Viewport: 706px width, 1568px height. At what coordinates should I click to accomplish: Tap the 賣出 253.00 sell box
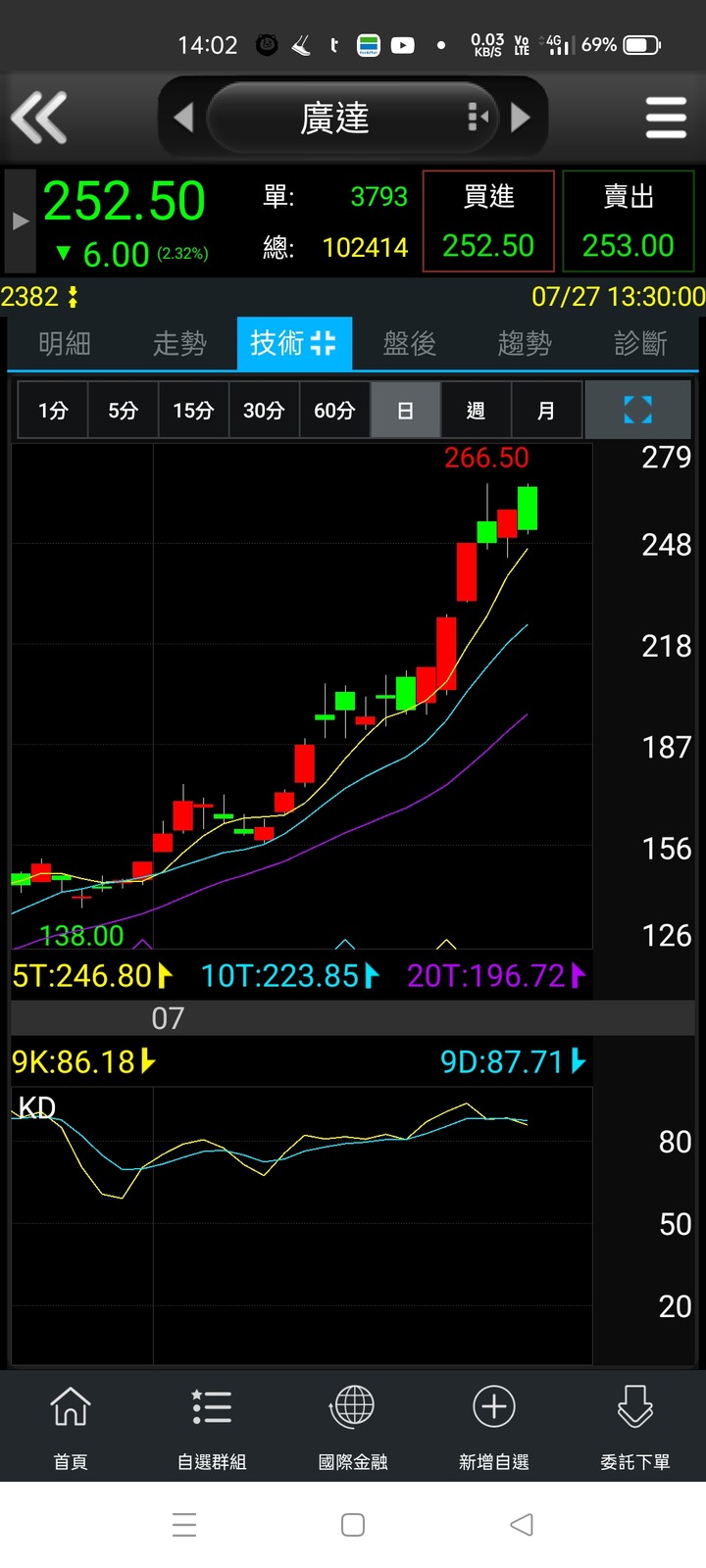pos(629,221)
